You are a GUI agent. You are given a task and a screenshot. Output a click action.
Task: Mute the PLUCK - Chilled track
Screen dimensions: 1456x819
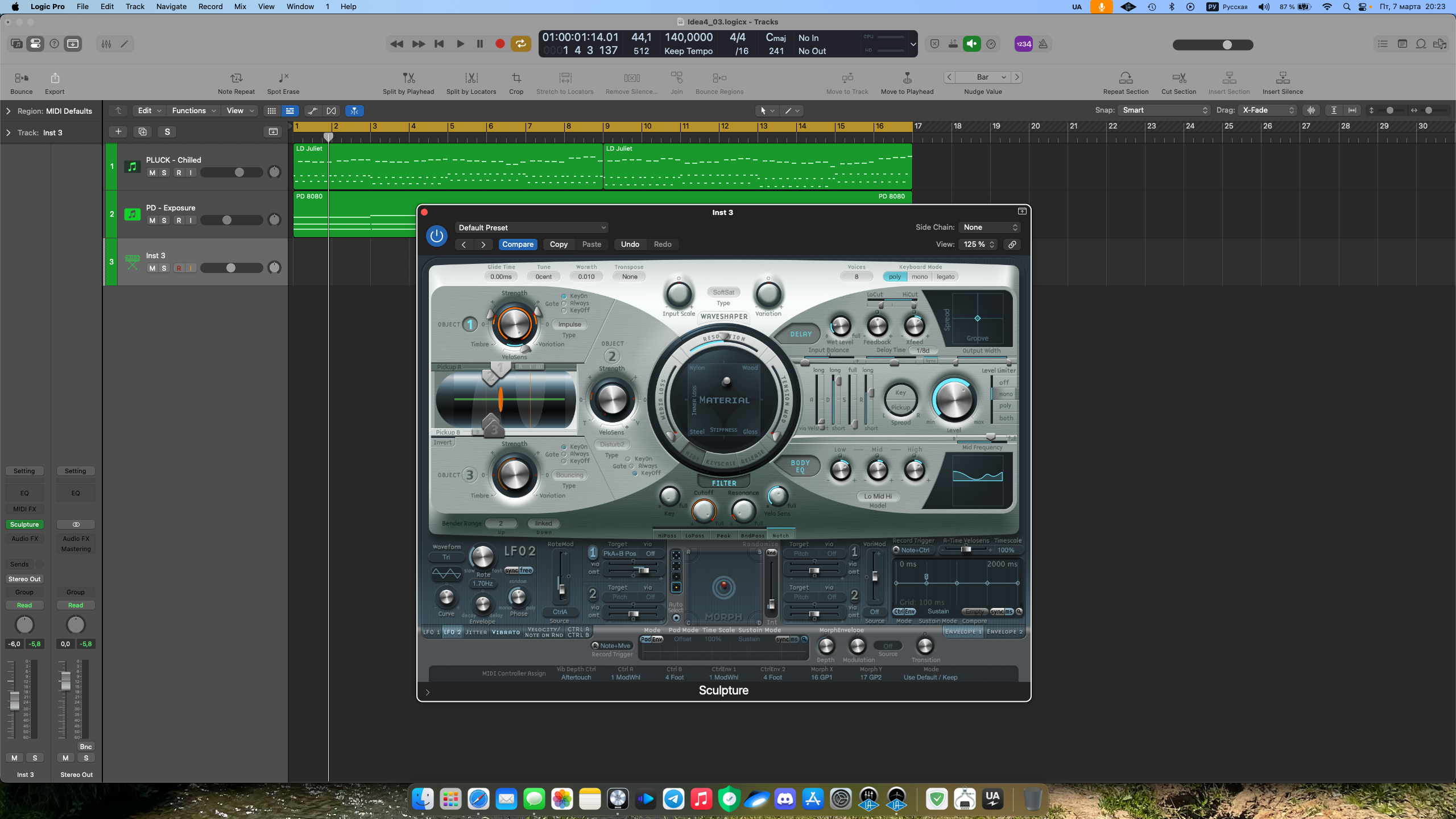152,173
